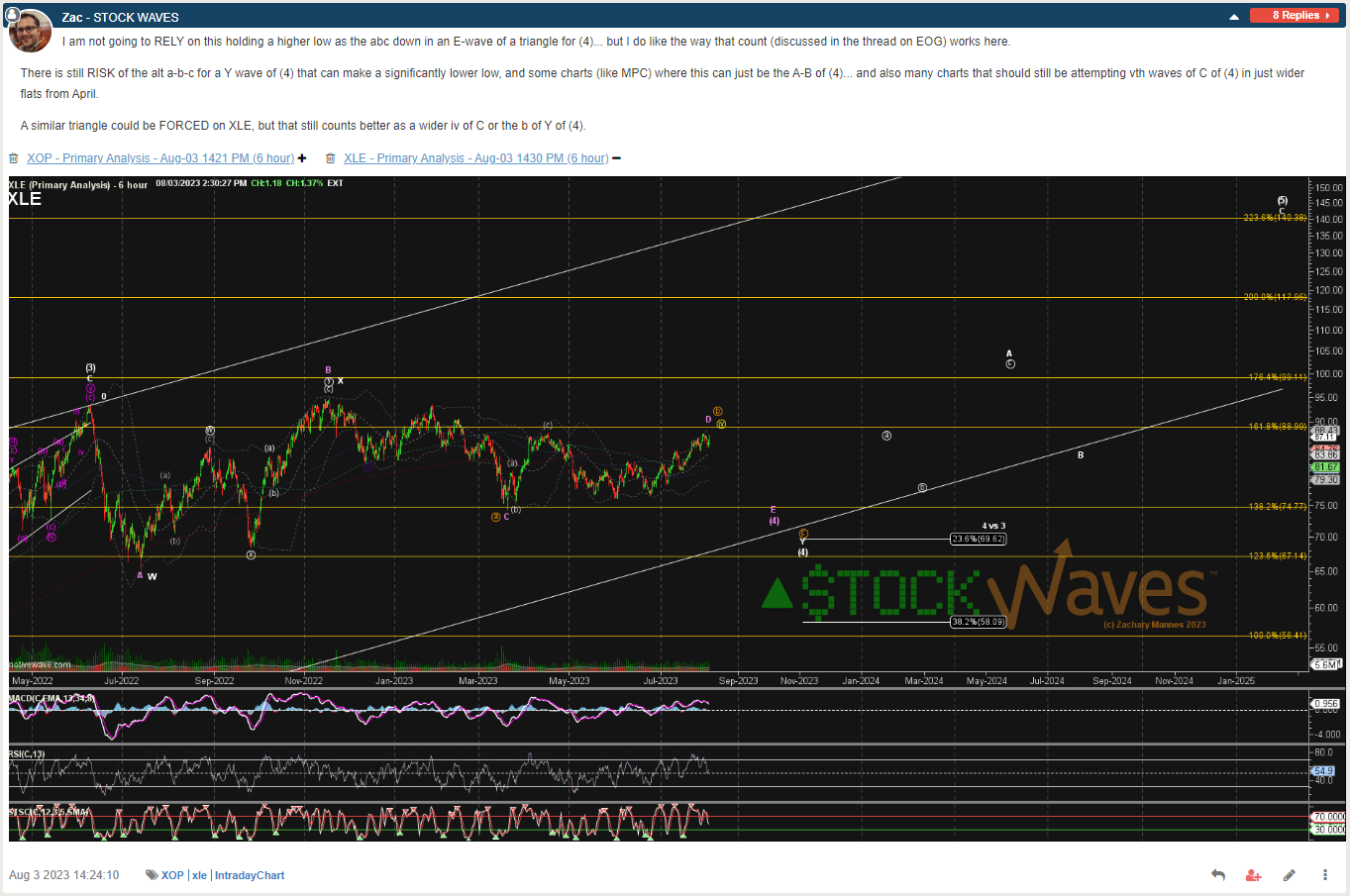
Task: Click the Aug 3 2023 14:24:10 timestamp
Action: click(64, 875)
